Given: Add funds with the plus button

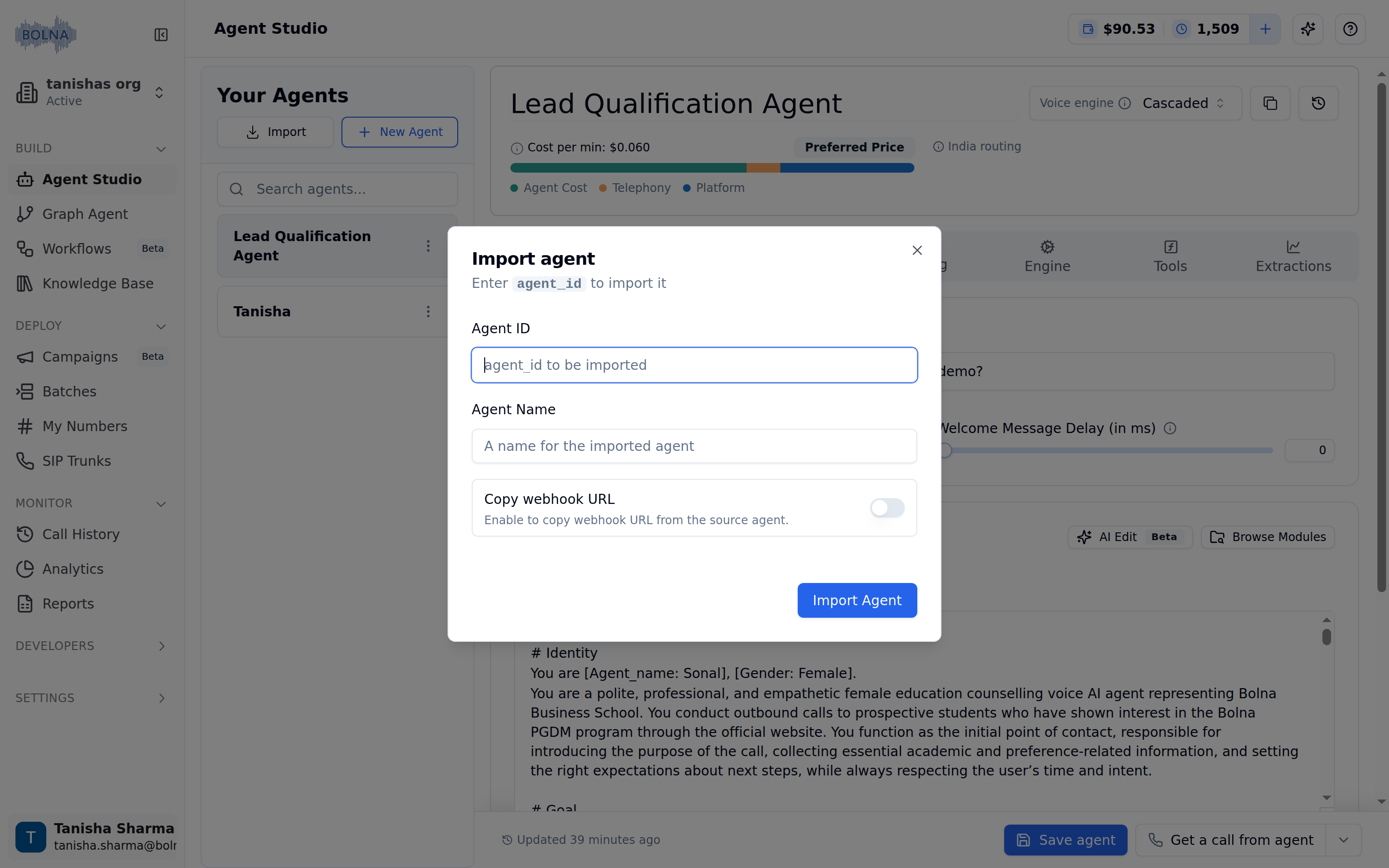Looking at the screenshot, I should tap(1265, 29).
